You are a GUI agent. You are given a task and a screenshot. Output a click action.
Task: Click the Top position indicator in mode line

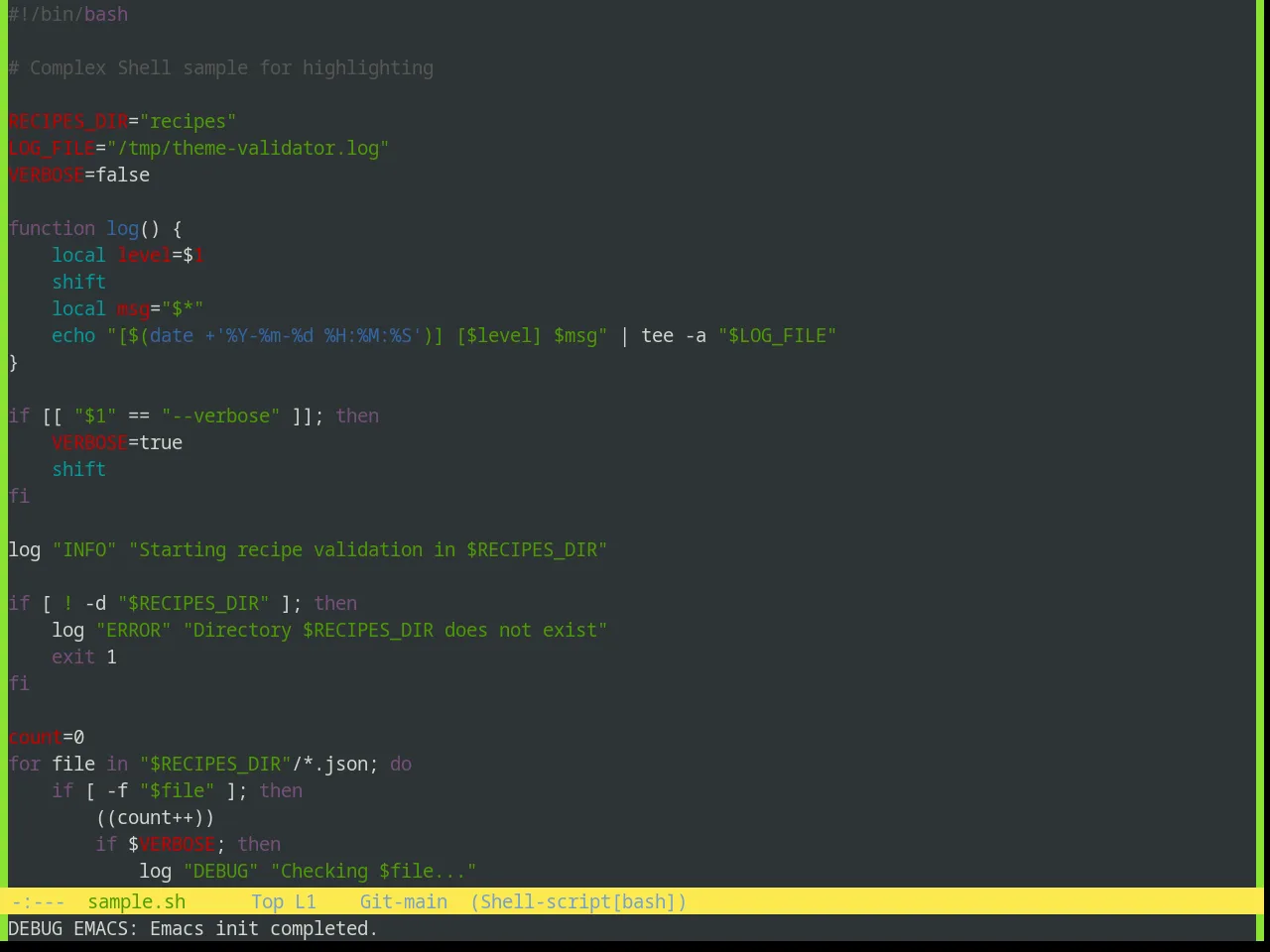(x=267, y=901)
